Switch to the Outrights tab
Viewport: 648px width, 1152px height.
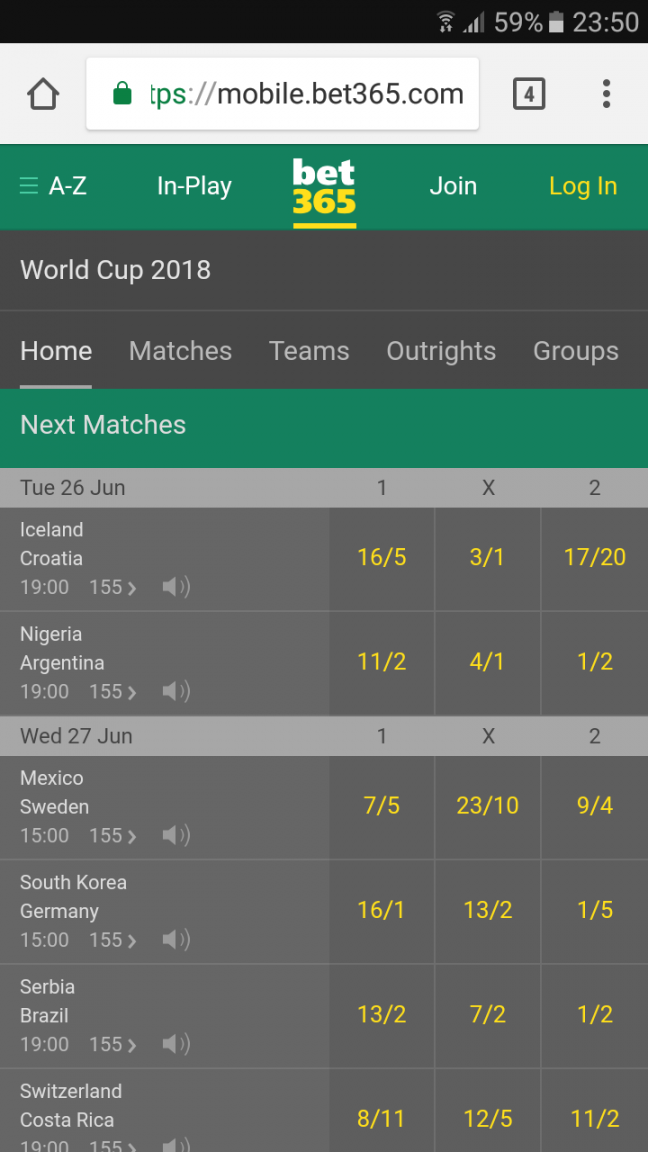pyautogui.click(x=441, y=351)
